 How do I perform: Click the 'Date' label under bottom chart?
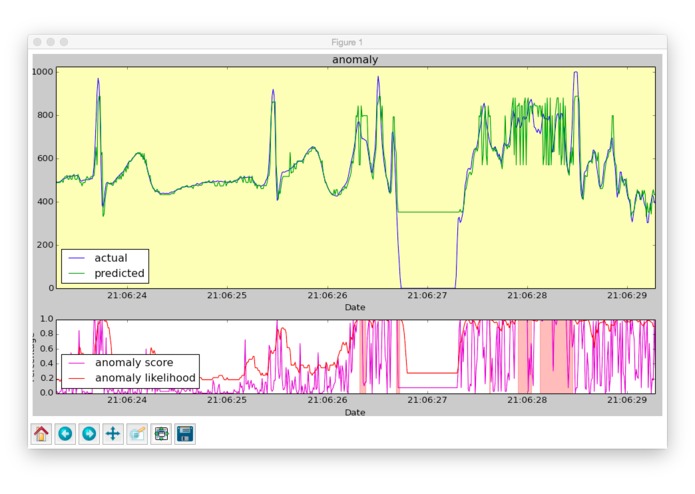[355, 412]
